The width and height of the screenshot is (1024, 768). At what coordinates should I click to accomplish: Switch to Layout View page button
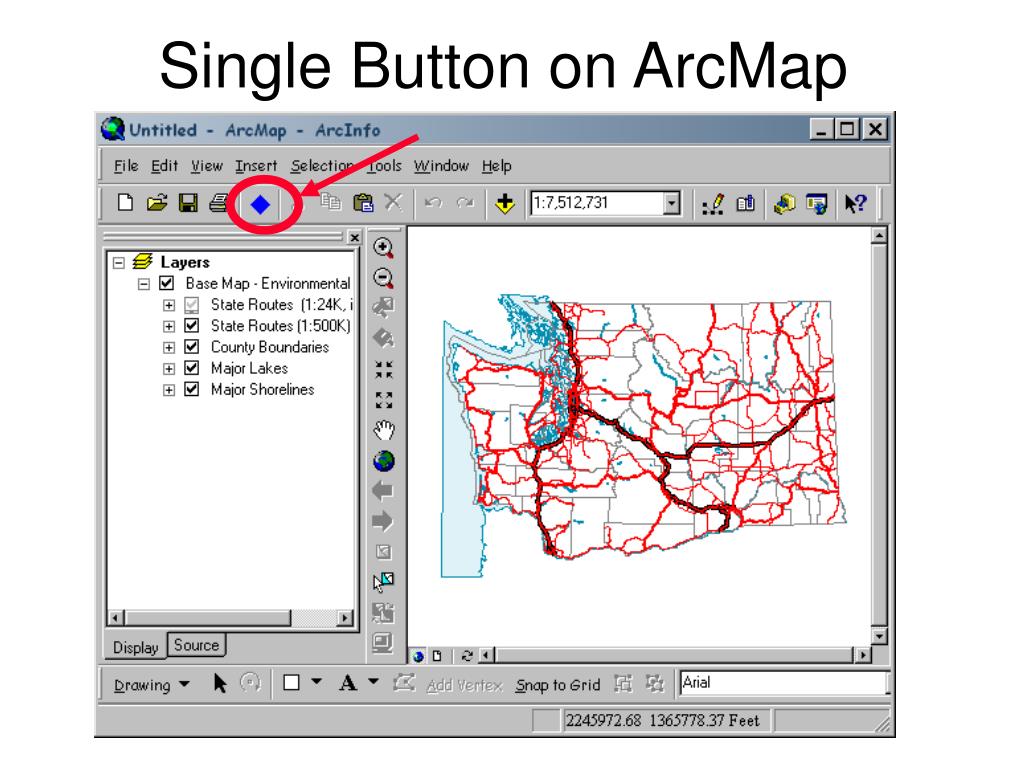438,655
